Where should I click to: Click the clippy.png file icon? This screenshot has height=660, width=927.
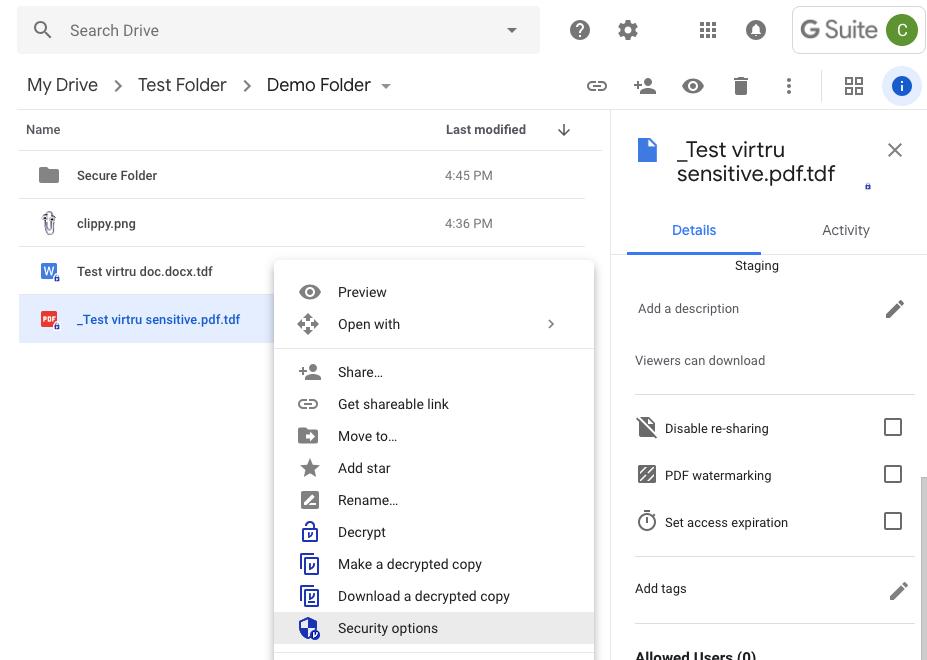coord(49,223)
